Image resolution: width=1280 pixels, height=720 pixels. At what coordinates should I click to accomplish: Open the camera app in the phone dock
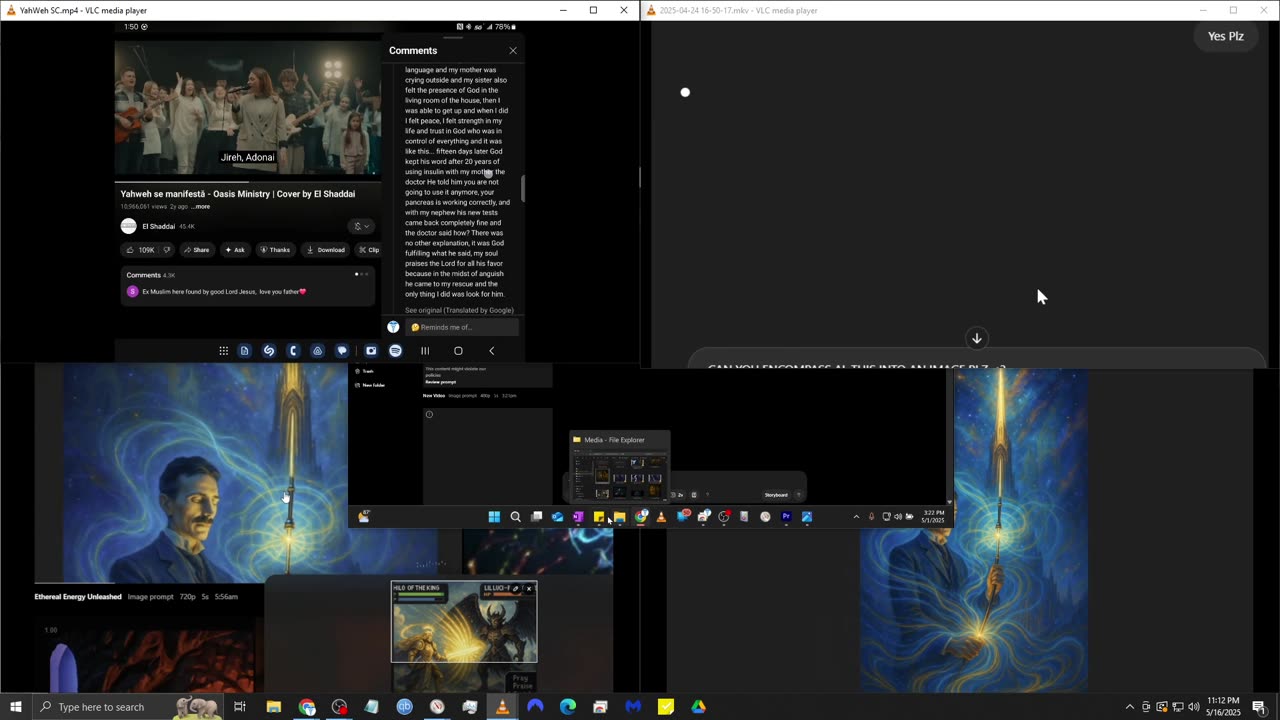point(371,351)
